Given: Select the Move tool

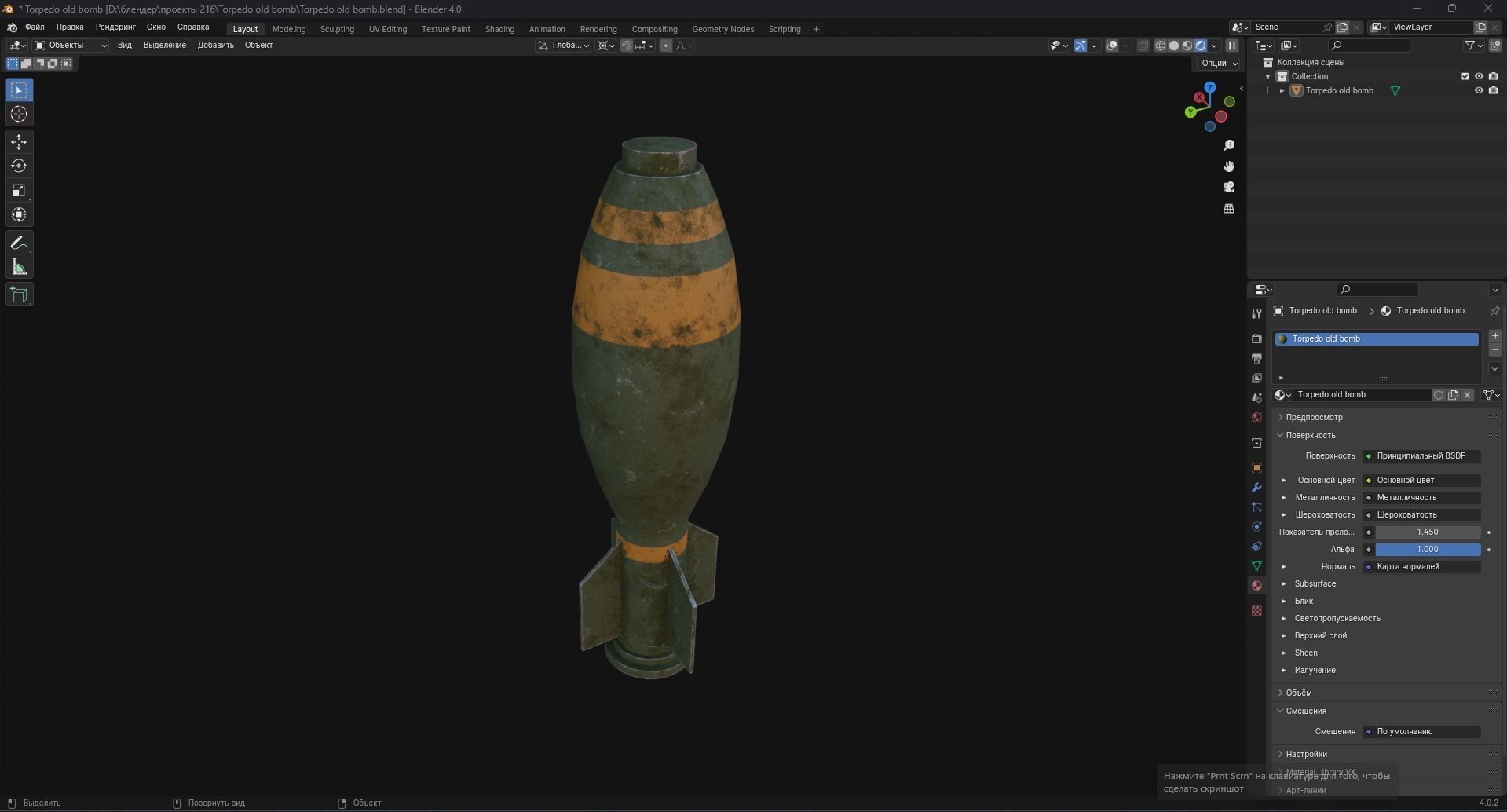Looking at the screenshot, I should [19, 142].
